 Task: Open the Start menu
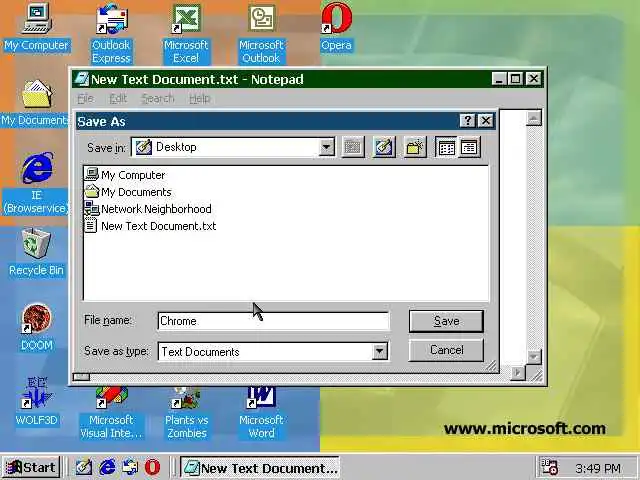[31, 467]
